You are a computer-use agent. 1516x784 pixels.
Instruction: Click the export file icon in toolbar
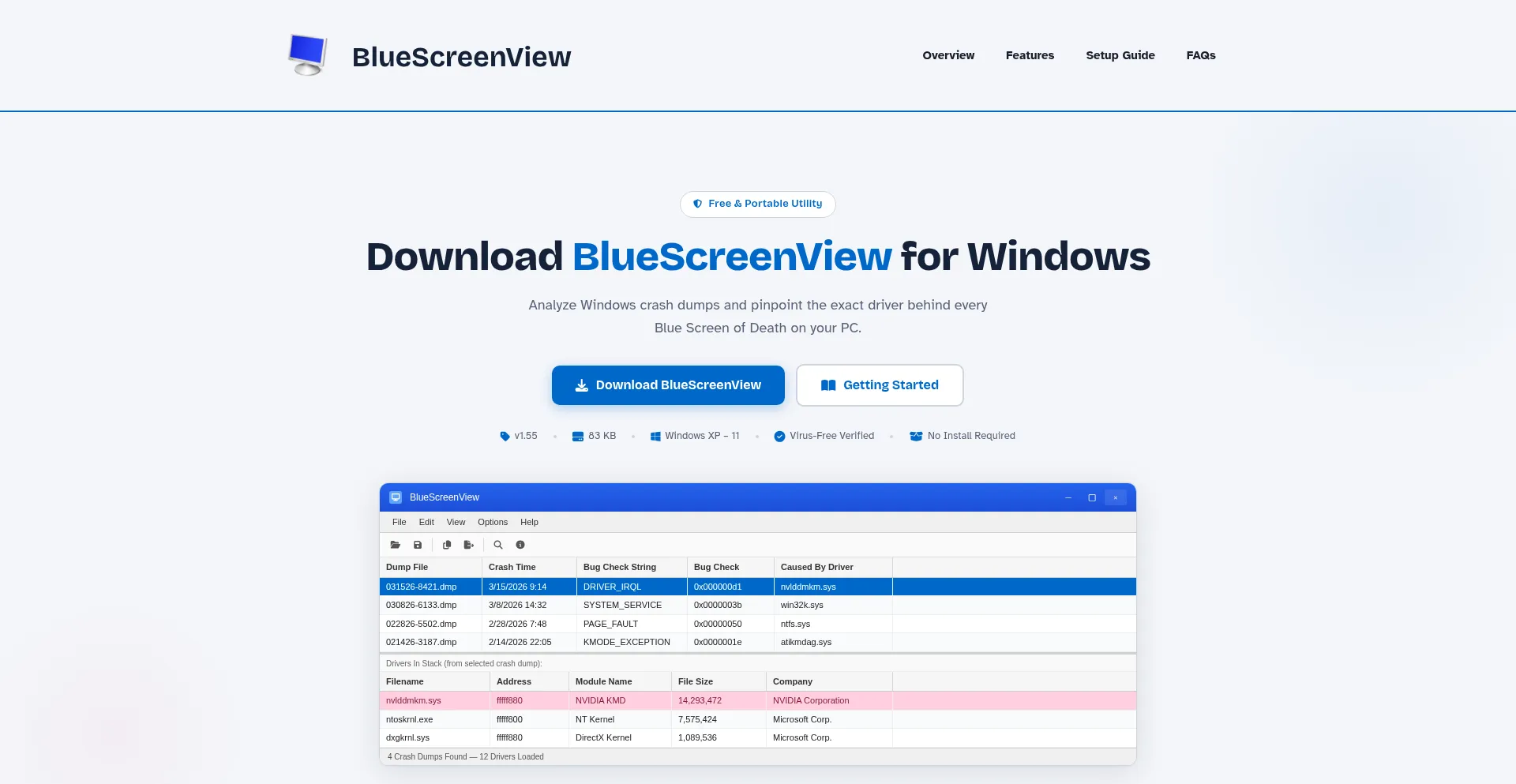469,545
